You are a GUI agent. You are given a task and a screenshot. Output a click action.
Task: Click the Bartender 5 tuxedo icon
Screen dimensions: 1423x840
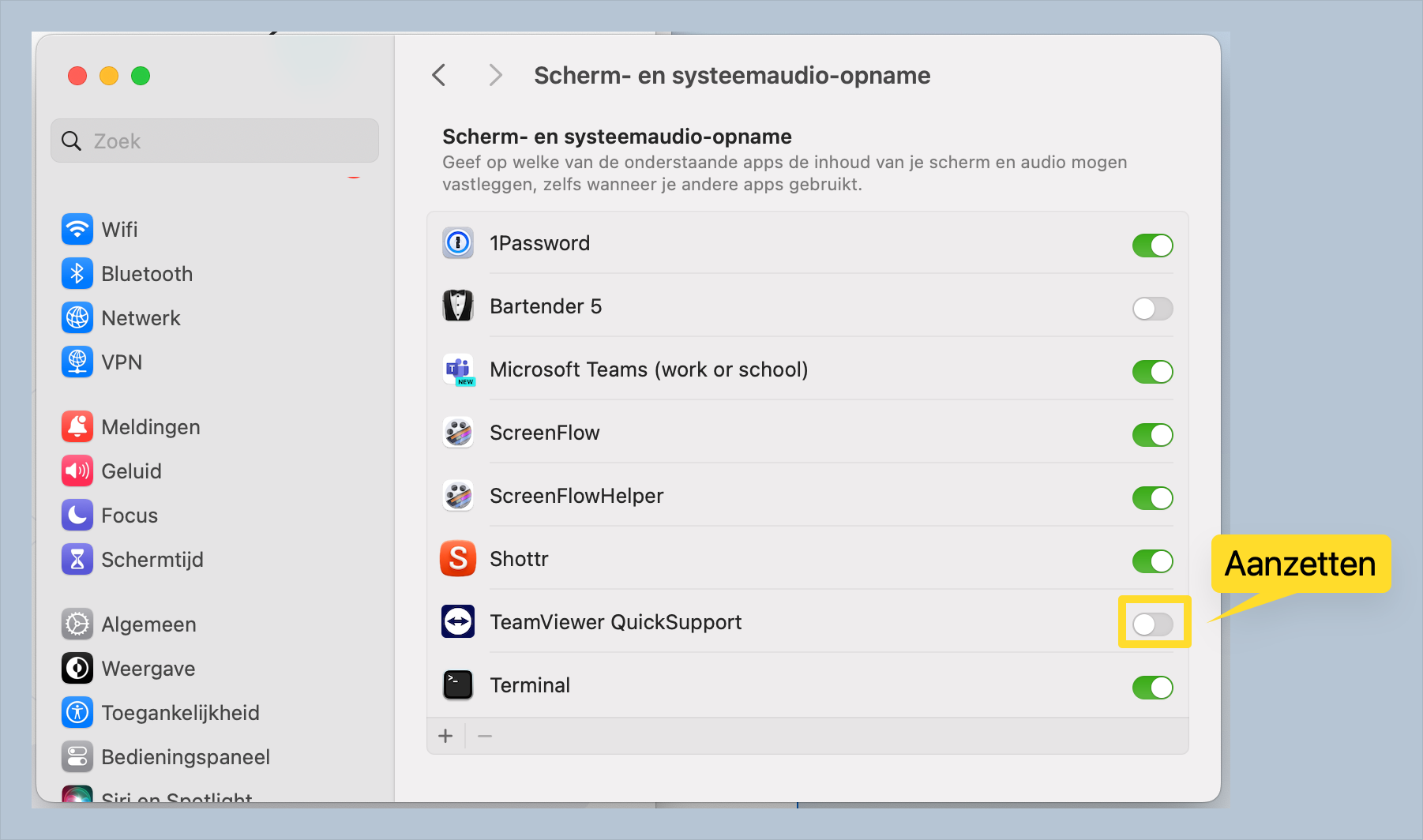458,306
